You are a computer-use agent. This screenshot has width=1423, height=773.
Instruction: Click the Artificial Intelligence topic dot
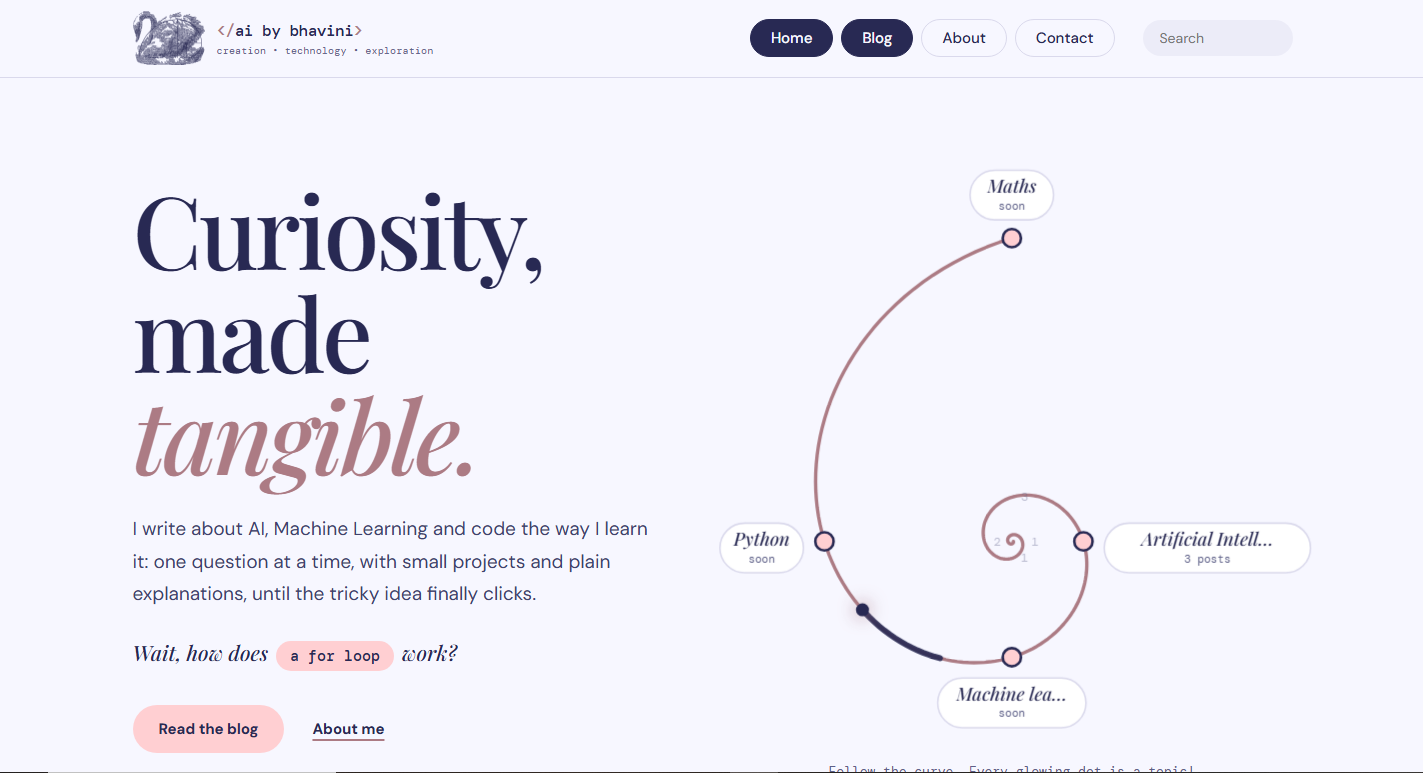click(x=1083, y=541)
